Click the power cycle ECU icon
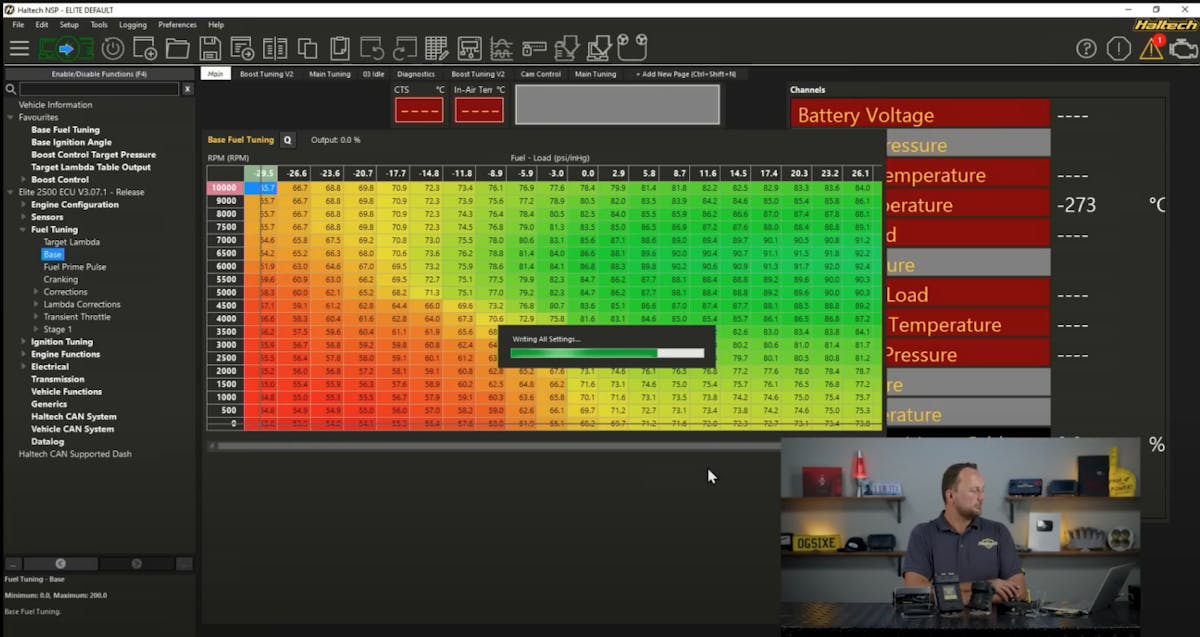The height and width of the screenshot is (637, 1200). click(112, 48)
